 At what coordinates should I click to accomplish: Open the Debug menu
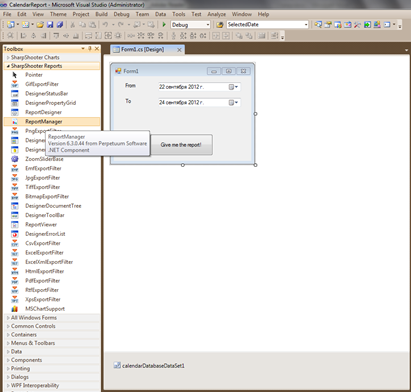click(121, 14)
